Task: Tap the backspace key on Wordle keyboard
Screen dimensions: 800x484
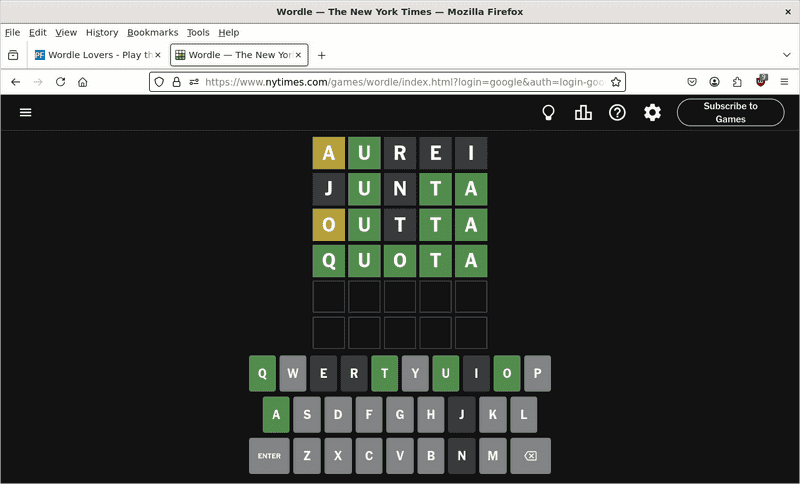Action: [531, 456]
